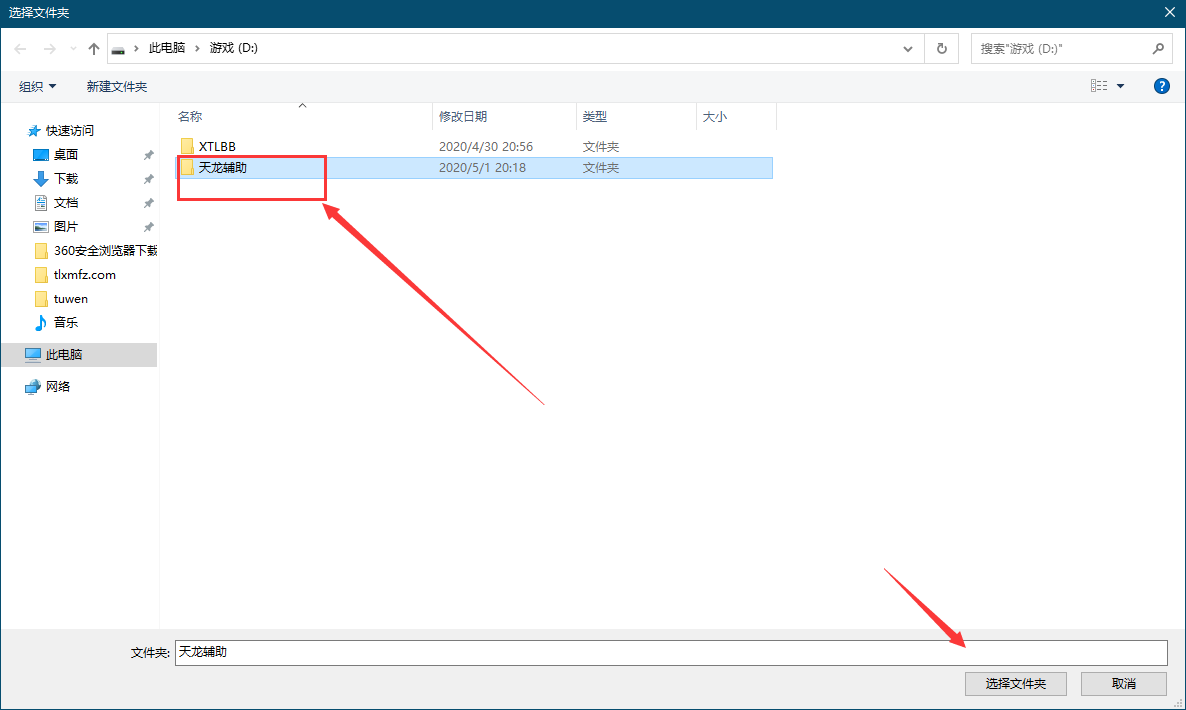
Task: Select 网络 in the sidebar
Action: 48,386
